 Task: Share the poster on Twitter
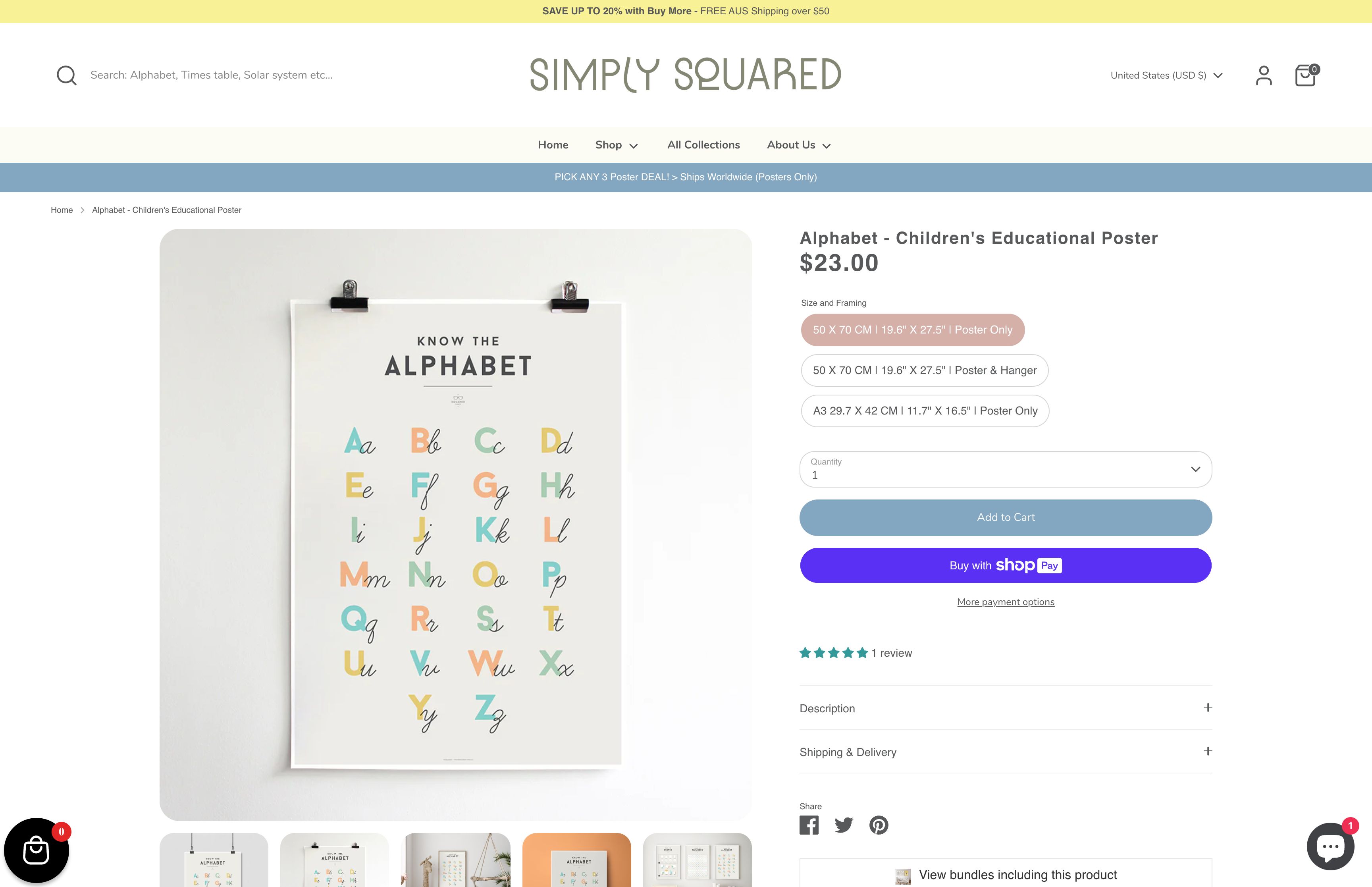[844, 825]
